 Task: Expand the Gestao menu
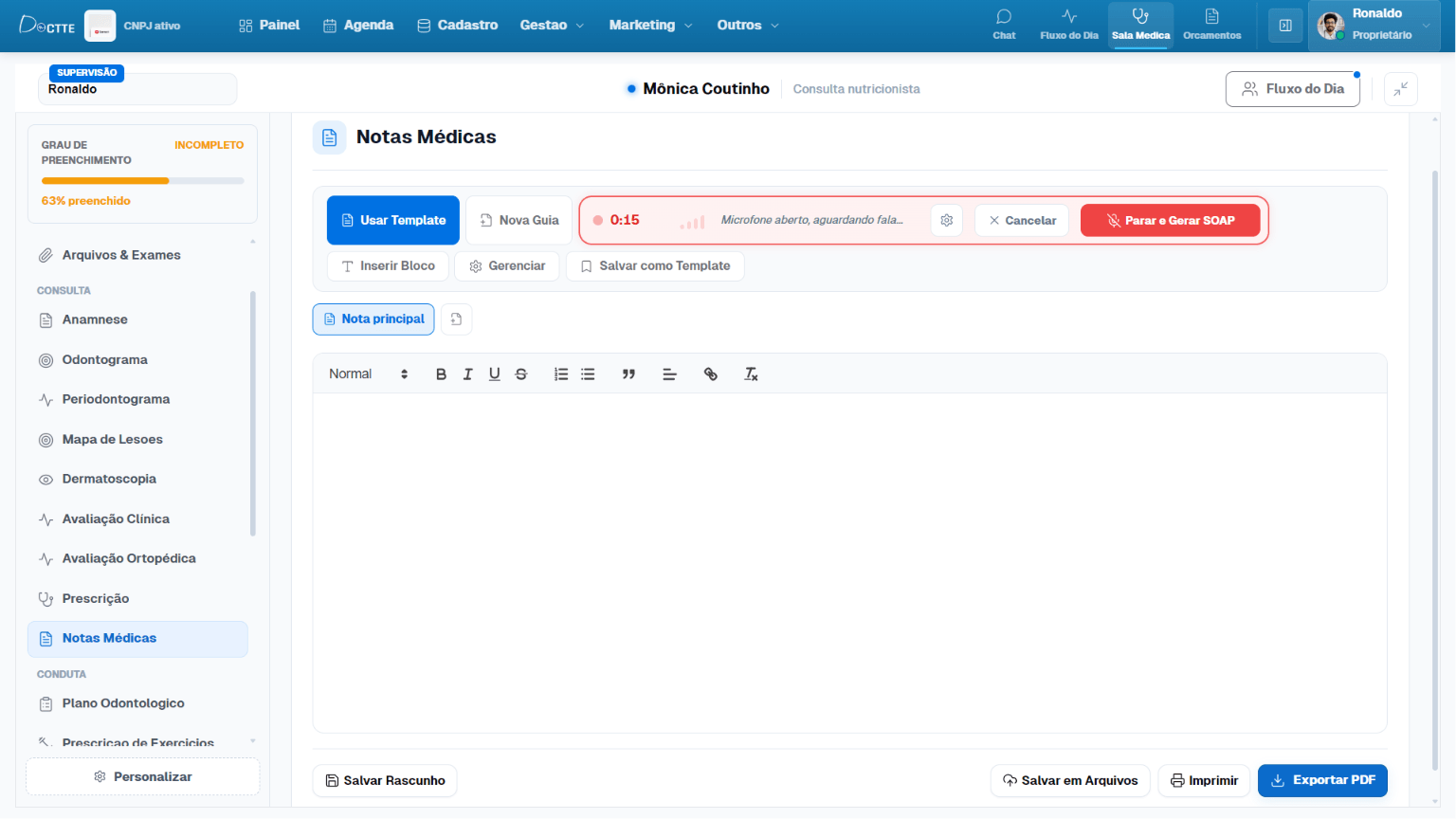(552, 26)
